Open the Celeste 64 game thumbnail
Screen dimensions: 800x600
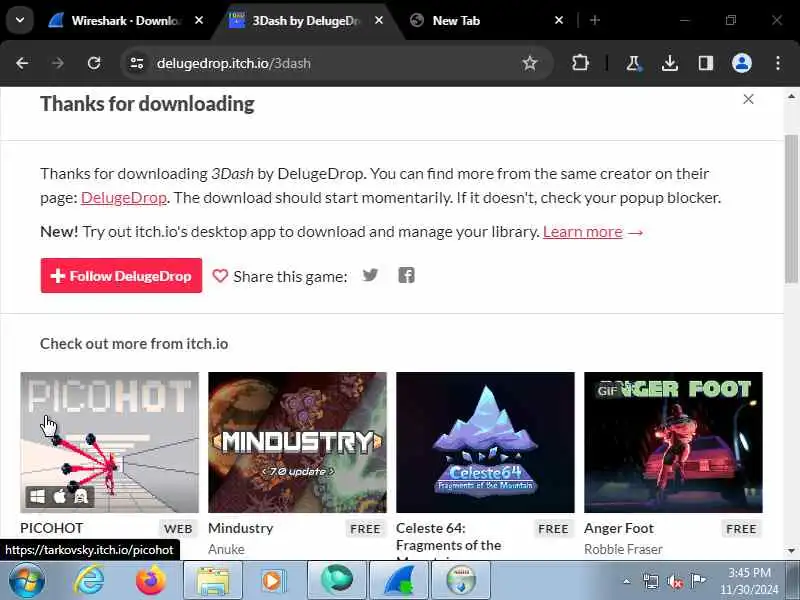coord(485,442)
